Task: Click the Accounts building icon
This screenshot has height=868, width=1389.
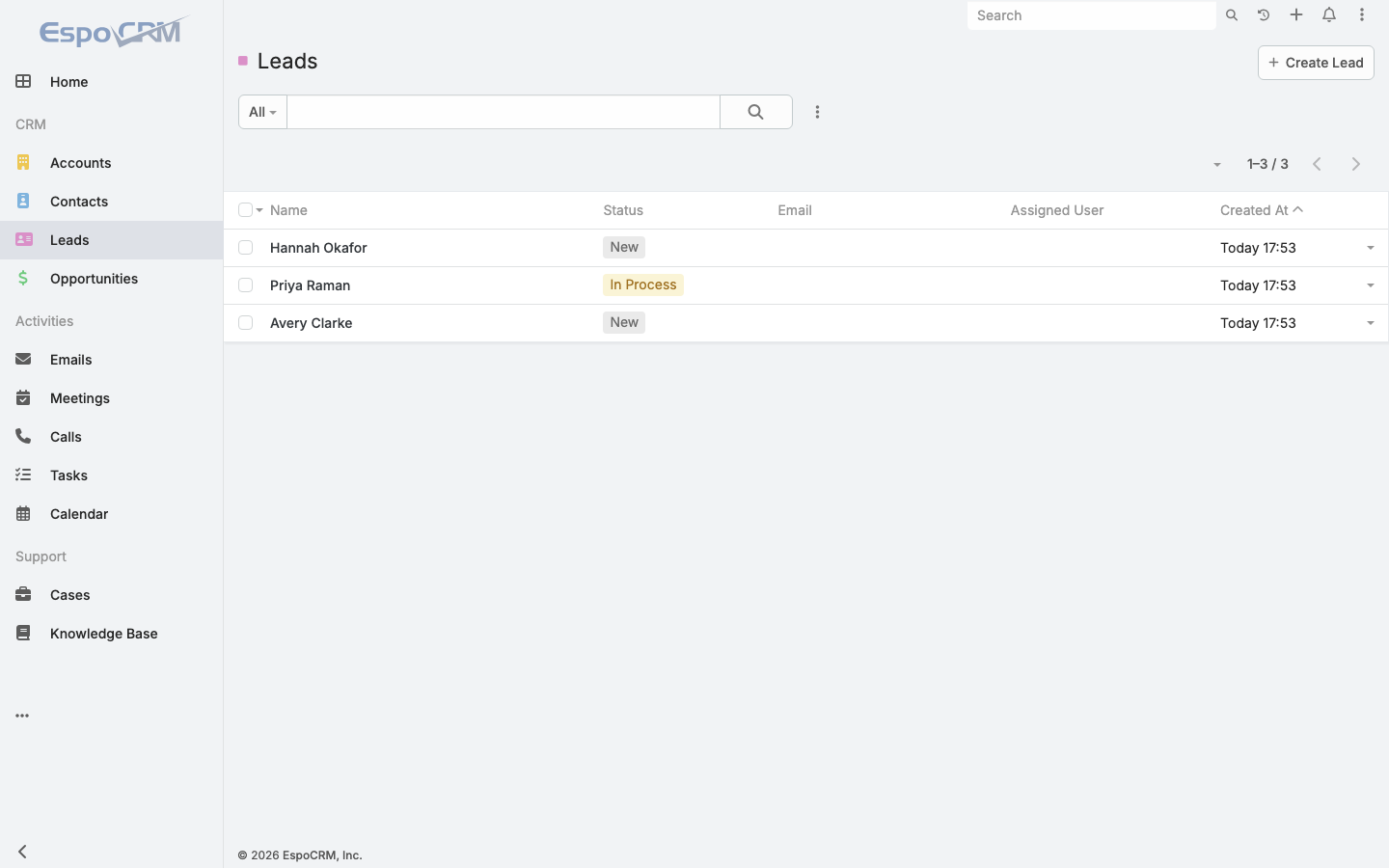Action: [23, 163]
